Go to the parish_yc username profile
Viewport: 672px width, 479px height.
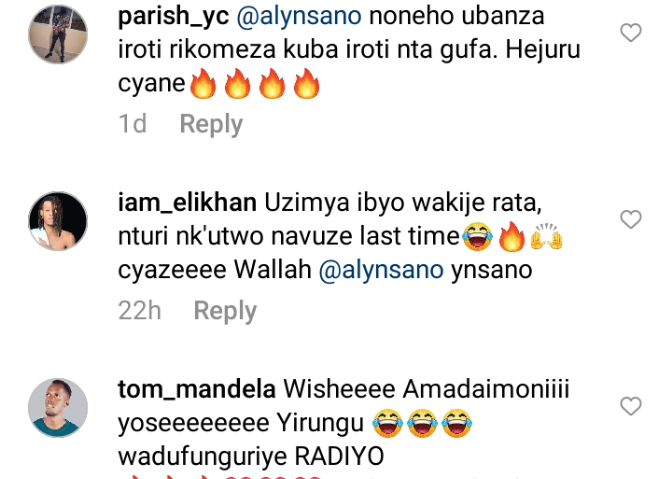173,17
